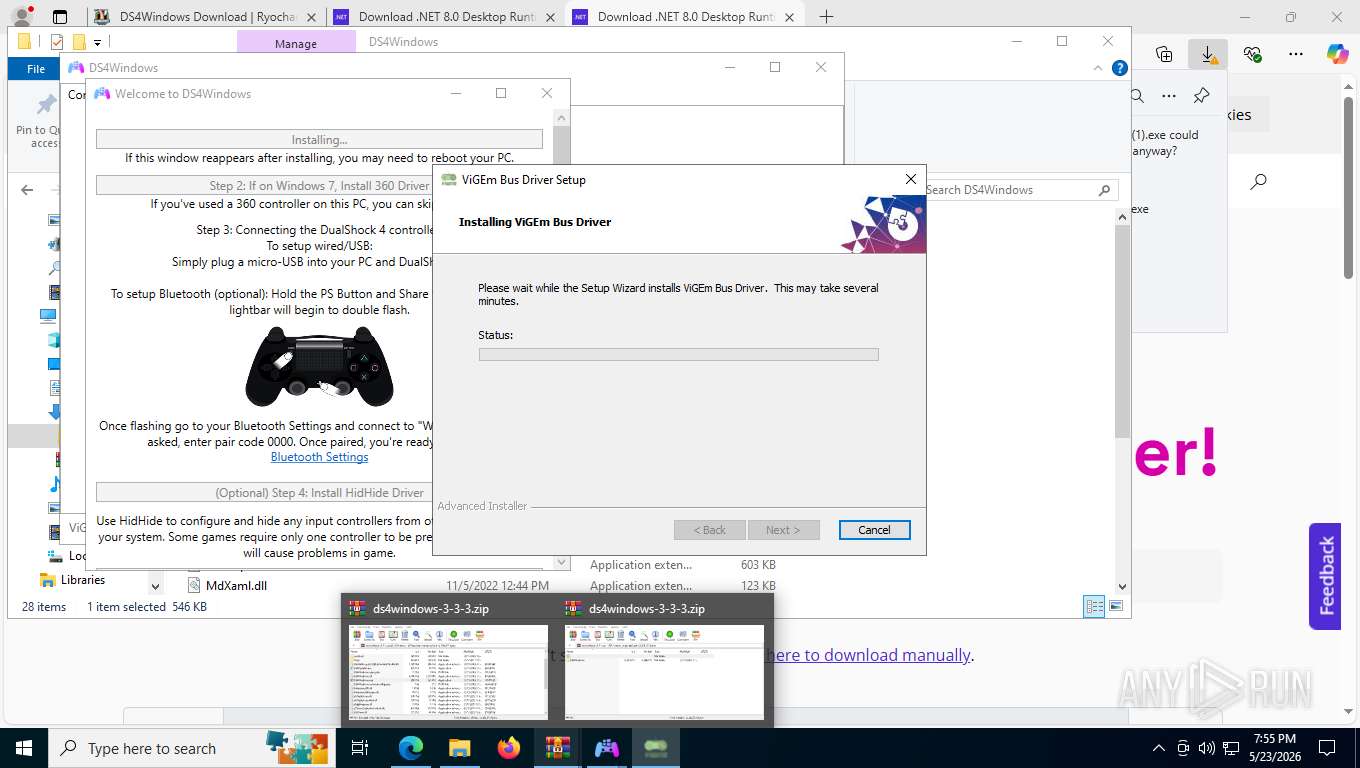Open a new Edge tab
The width and height of the screenshot is (1360, 768).
826,17
